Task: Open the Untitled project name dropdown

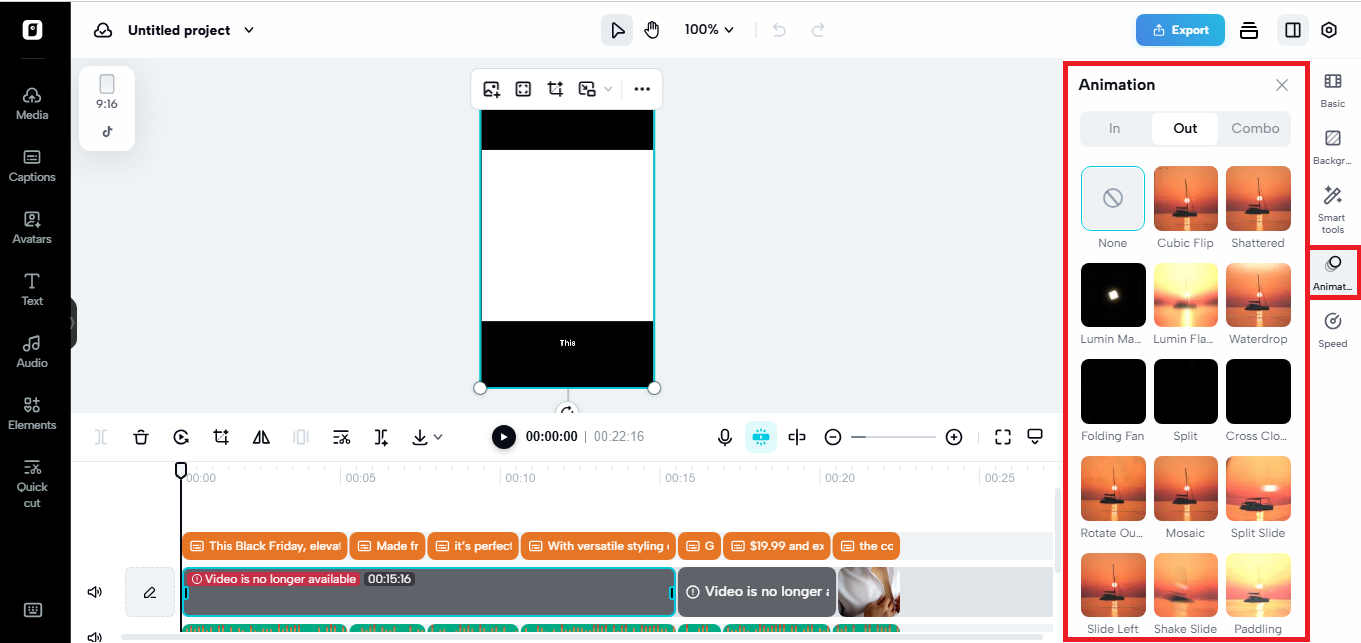Action: coord(248,30)
